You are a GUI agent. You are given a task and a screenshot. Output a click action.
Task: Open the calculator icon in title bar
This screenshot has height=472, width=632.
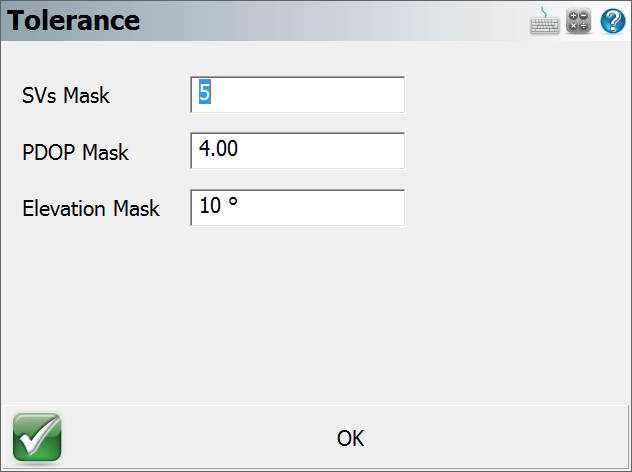578,21
